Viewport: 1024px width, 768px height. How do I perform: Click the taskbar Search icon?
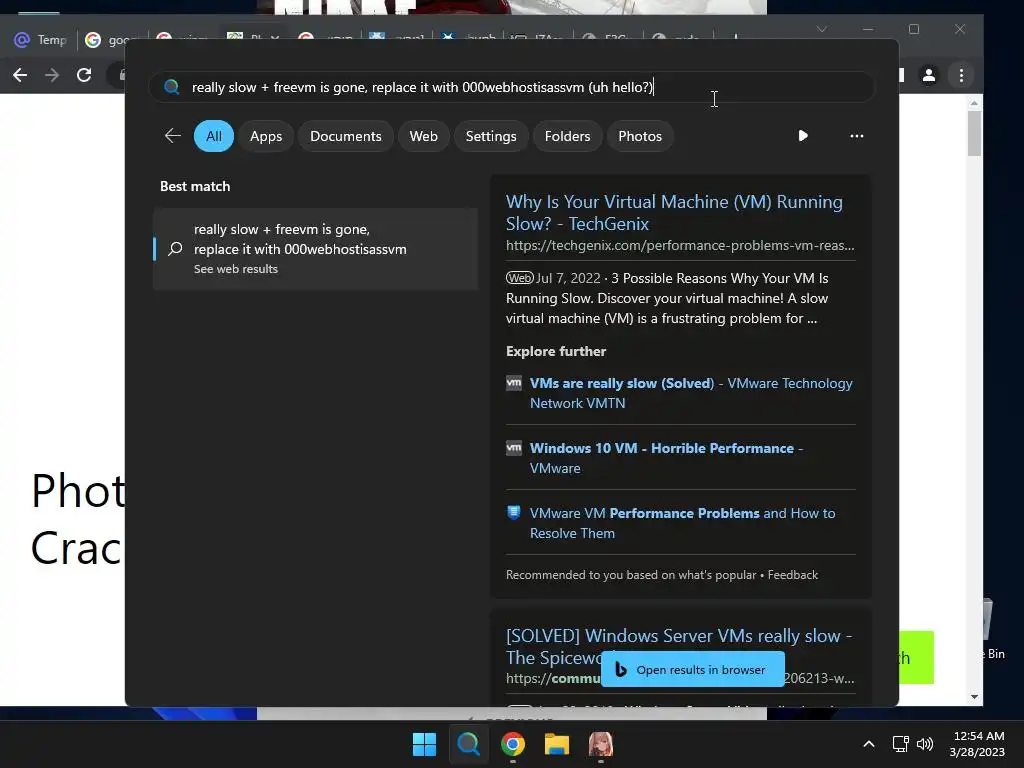(468, 744)
